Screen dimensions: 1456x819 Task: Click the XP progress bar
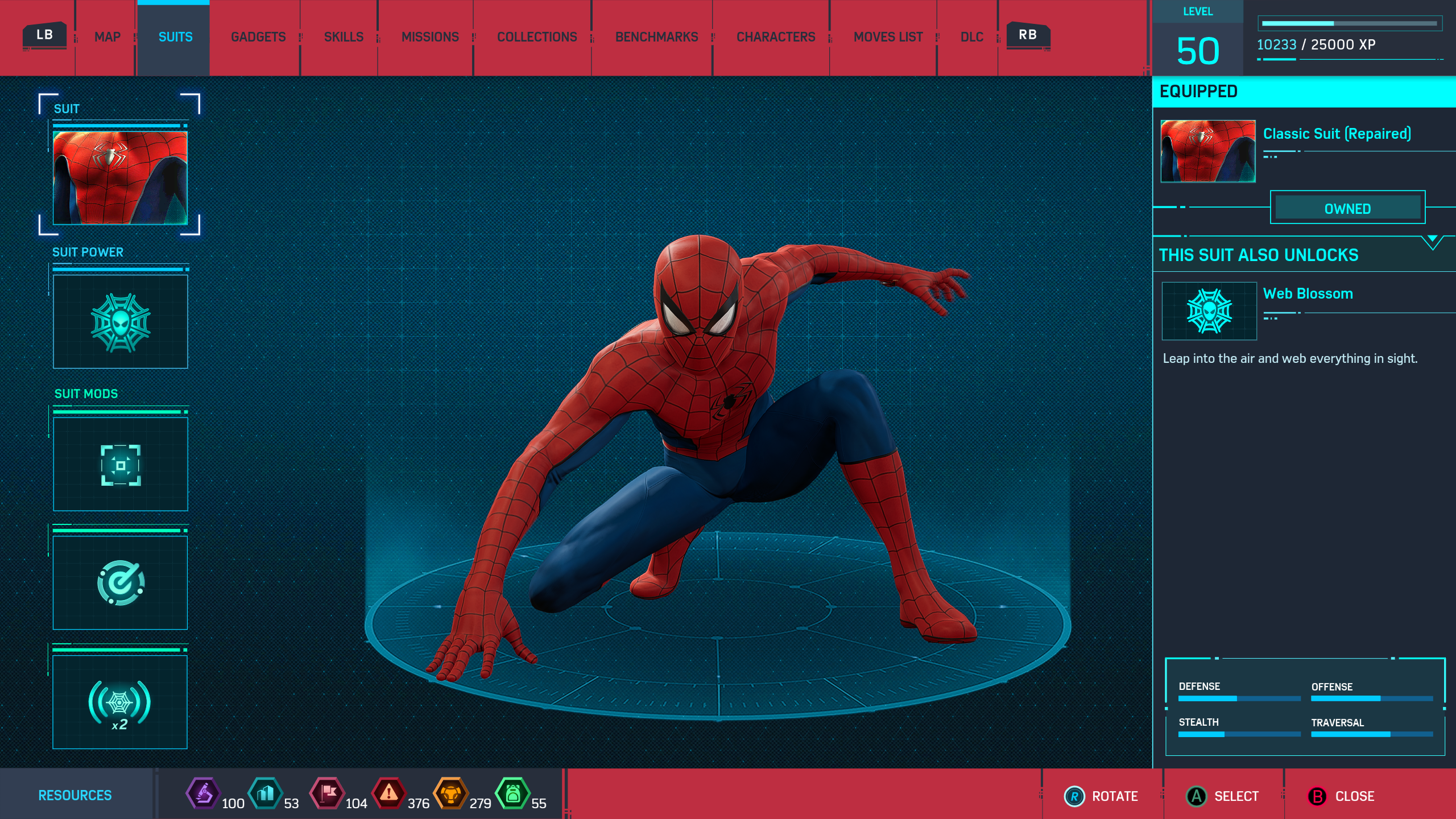coord(1349,23)
